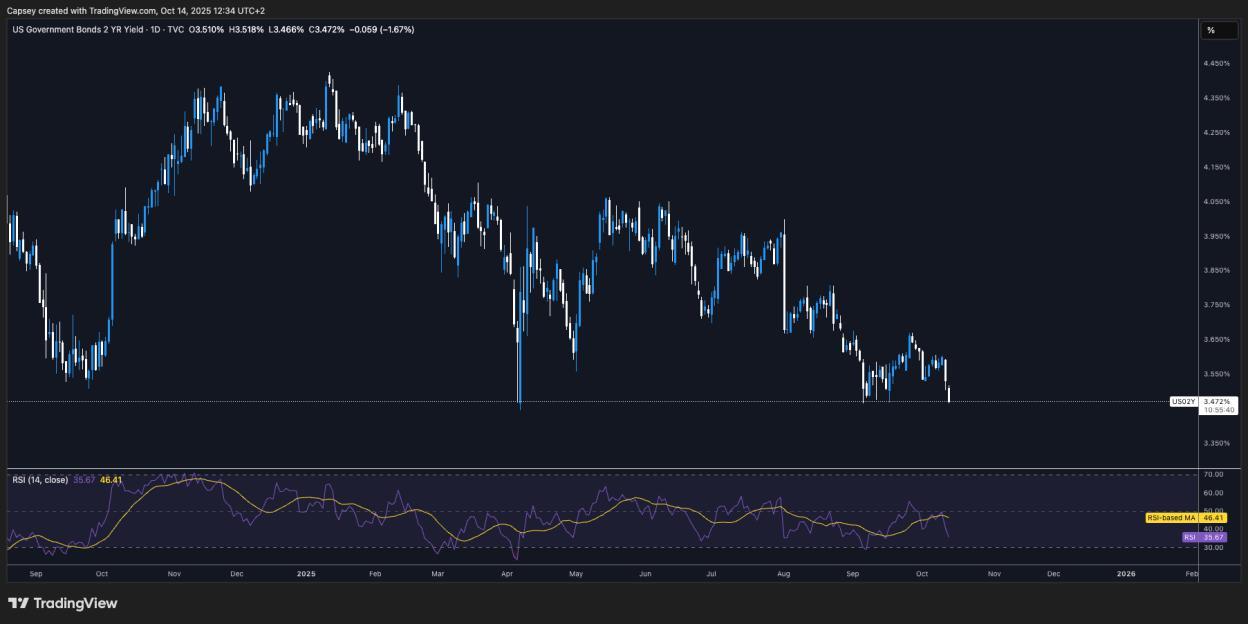This screenshot has width=1248, height=624.
Task: Click the 2025 label on the time axis
Action: 305,574
